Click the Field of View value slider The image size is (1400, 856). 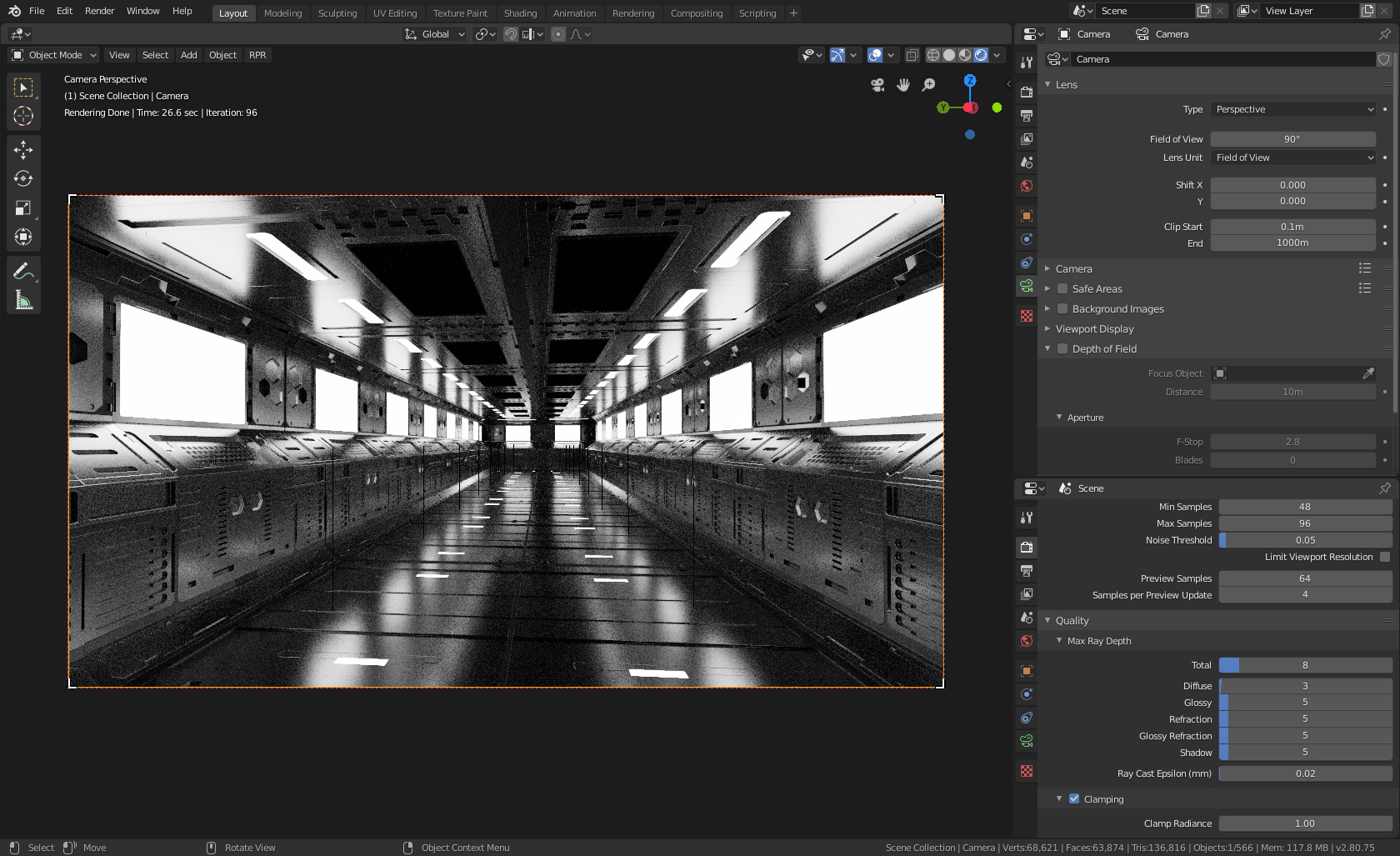(x=1292, y=139)
